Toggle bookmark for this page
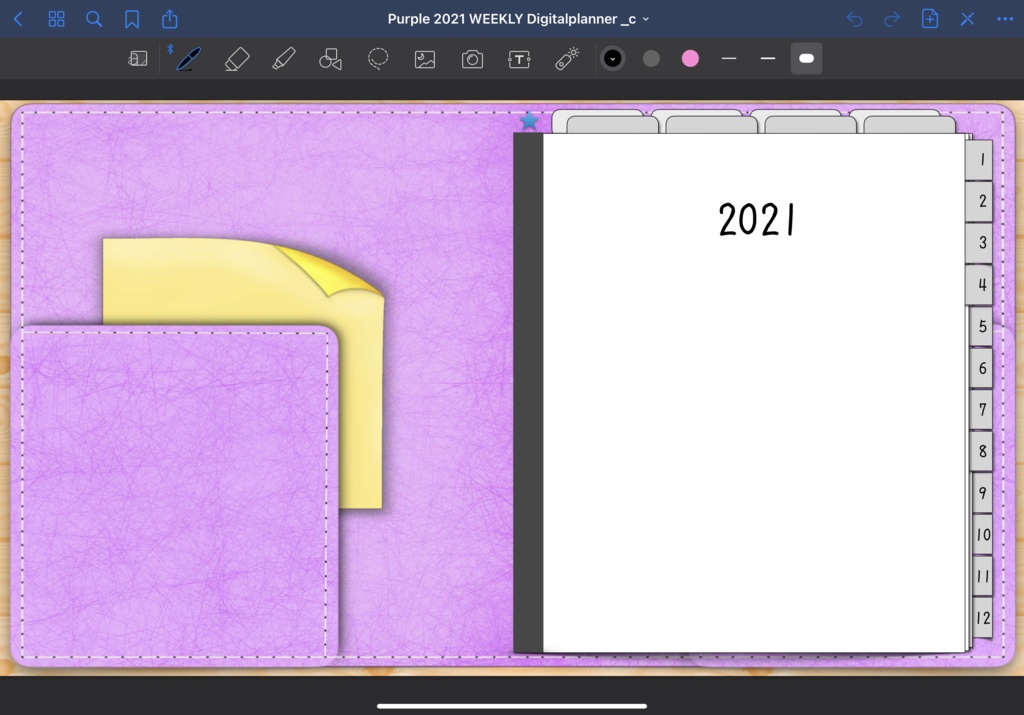 click(132, 19)
